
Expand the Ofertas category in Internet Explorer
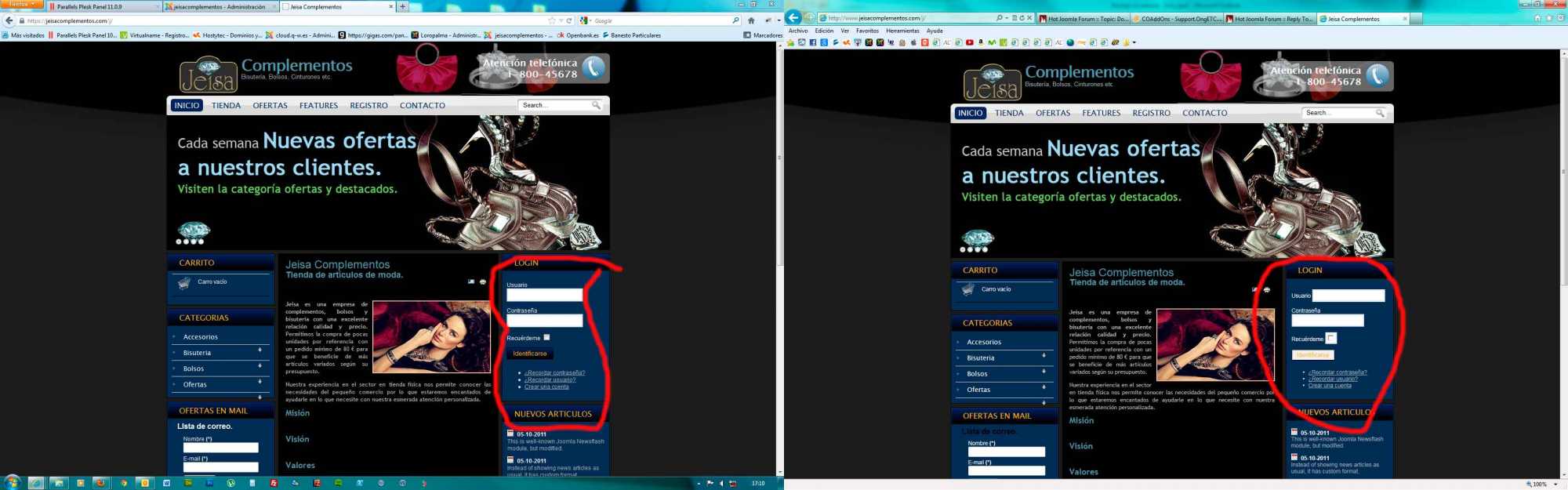[1044, 387]
